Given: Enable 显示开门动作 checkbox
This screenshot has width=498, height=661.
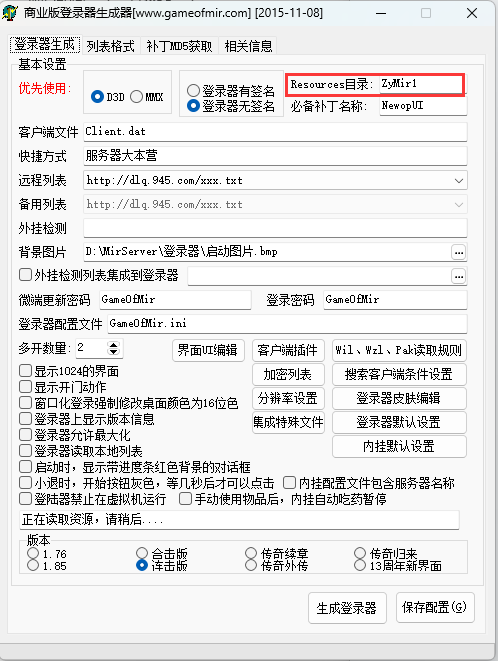Looking at the screenshot, I should (25, 387).
